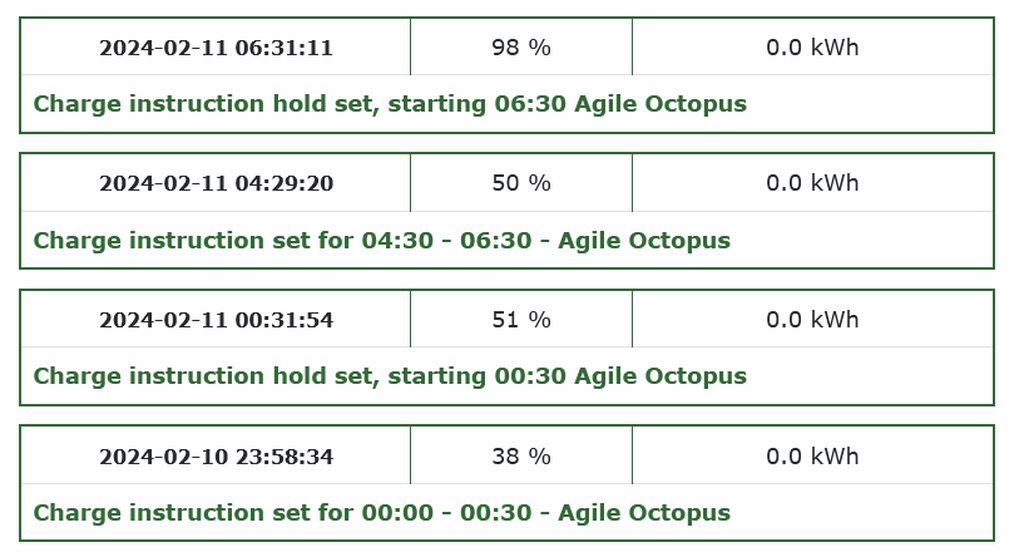Click the 2024-02-11 00:31:54 timestamp

(x=216, y=320)
